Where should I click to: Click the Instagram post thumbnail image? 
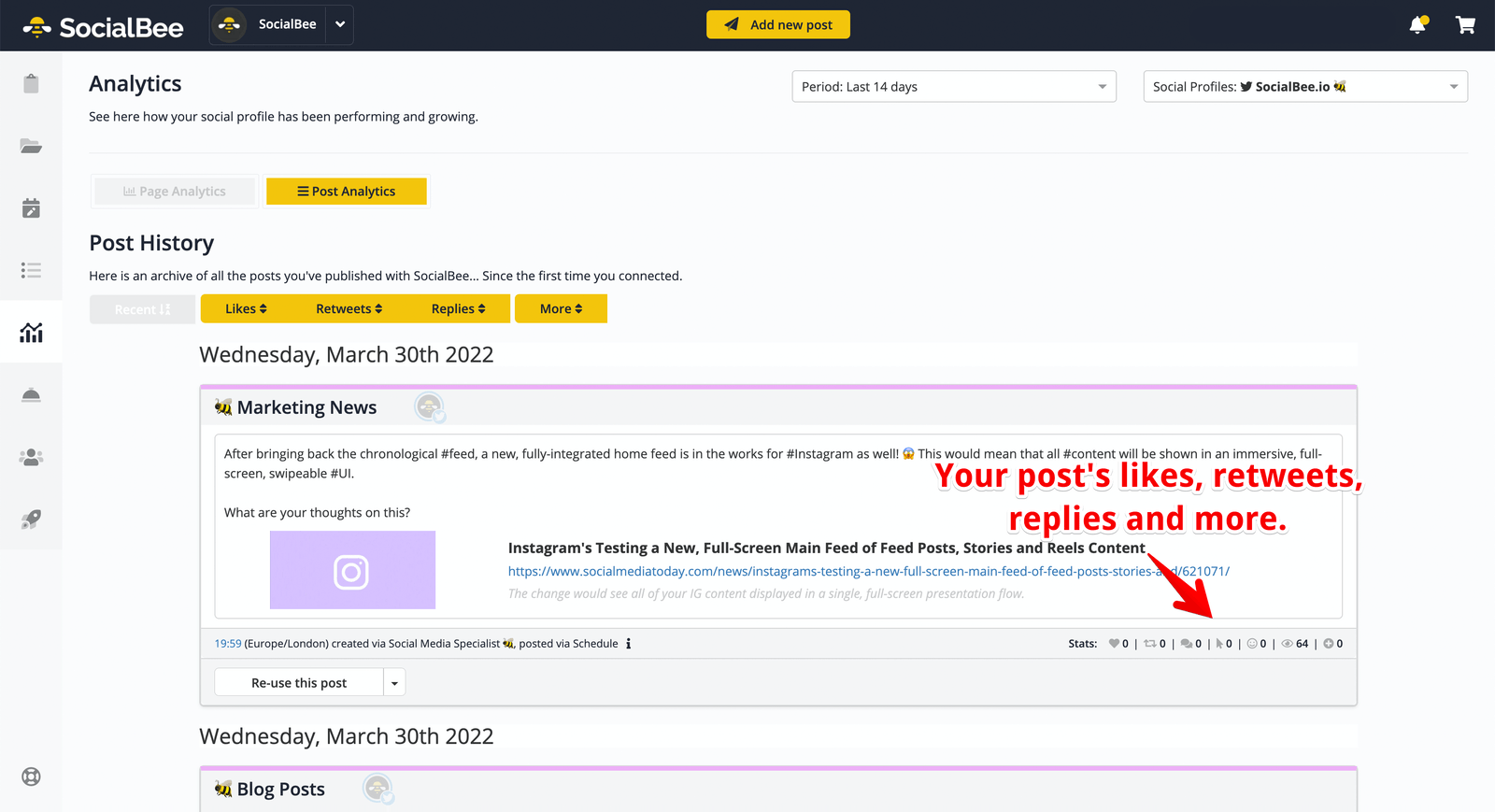[352, 570]
